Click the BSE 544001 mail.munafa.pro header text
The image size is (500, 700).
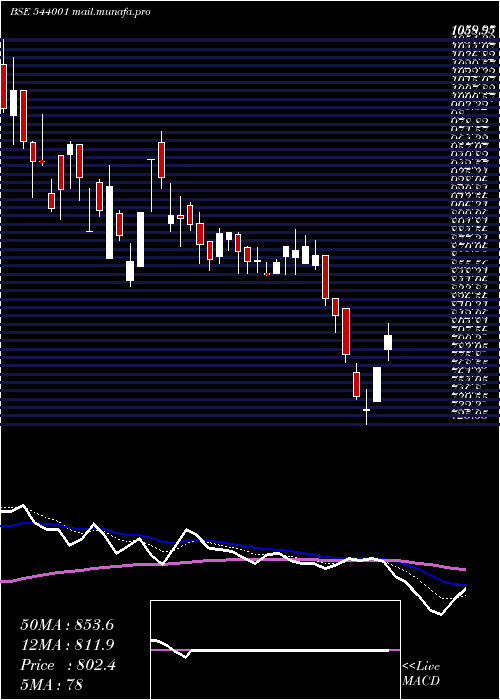tap(80, 12)
